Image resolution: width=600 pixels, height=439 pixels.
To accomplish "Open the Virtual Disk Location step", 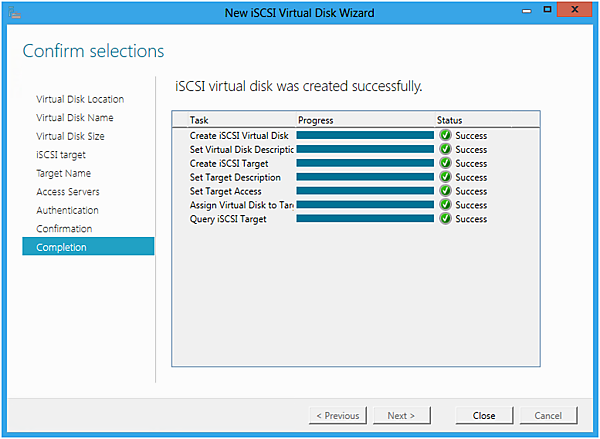I will [80, 99].
